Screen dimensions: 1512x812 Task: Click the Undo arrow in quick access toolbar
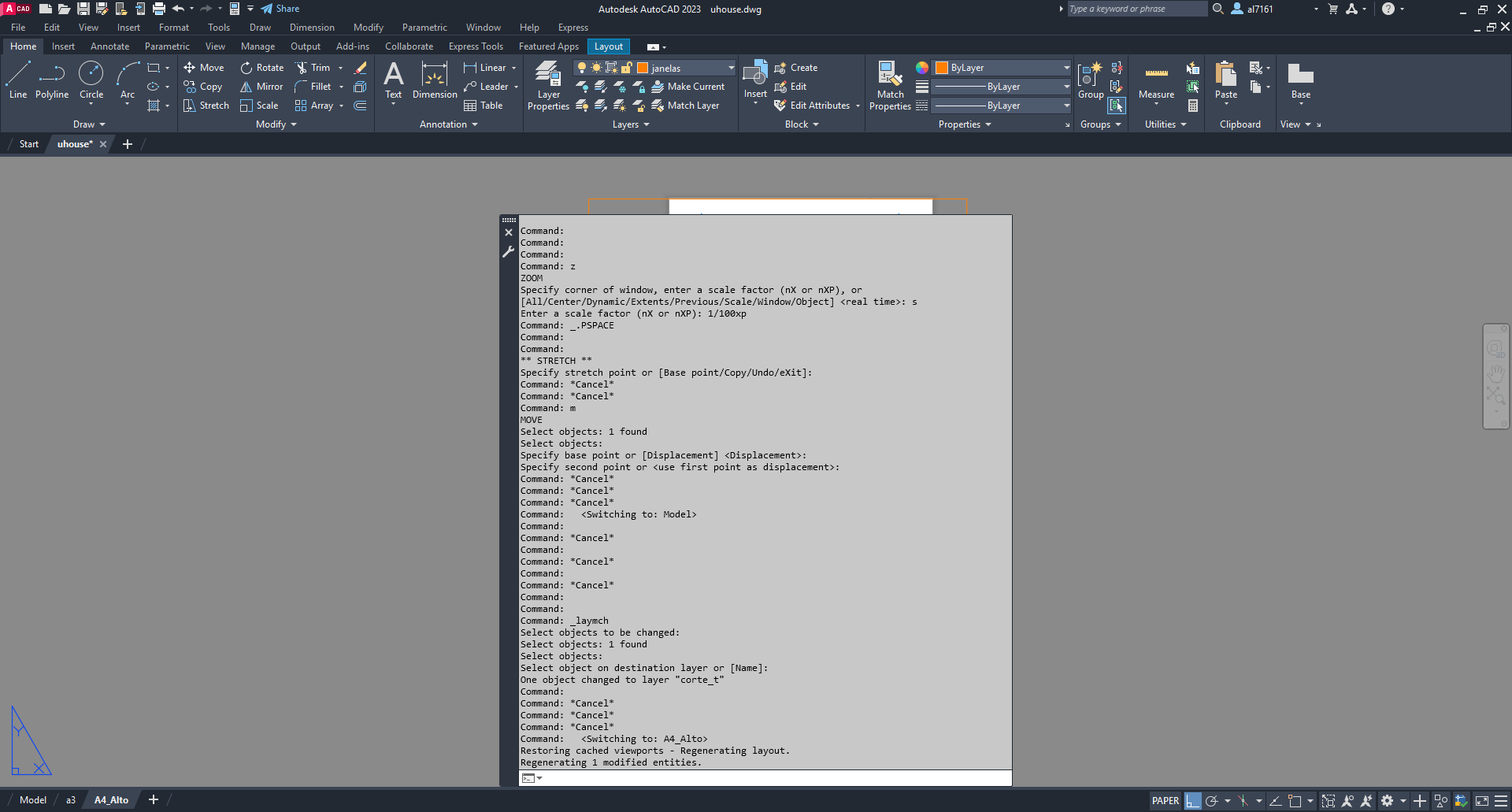[x=178, y=9]
